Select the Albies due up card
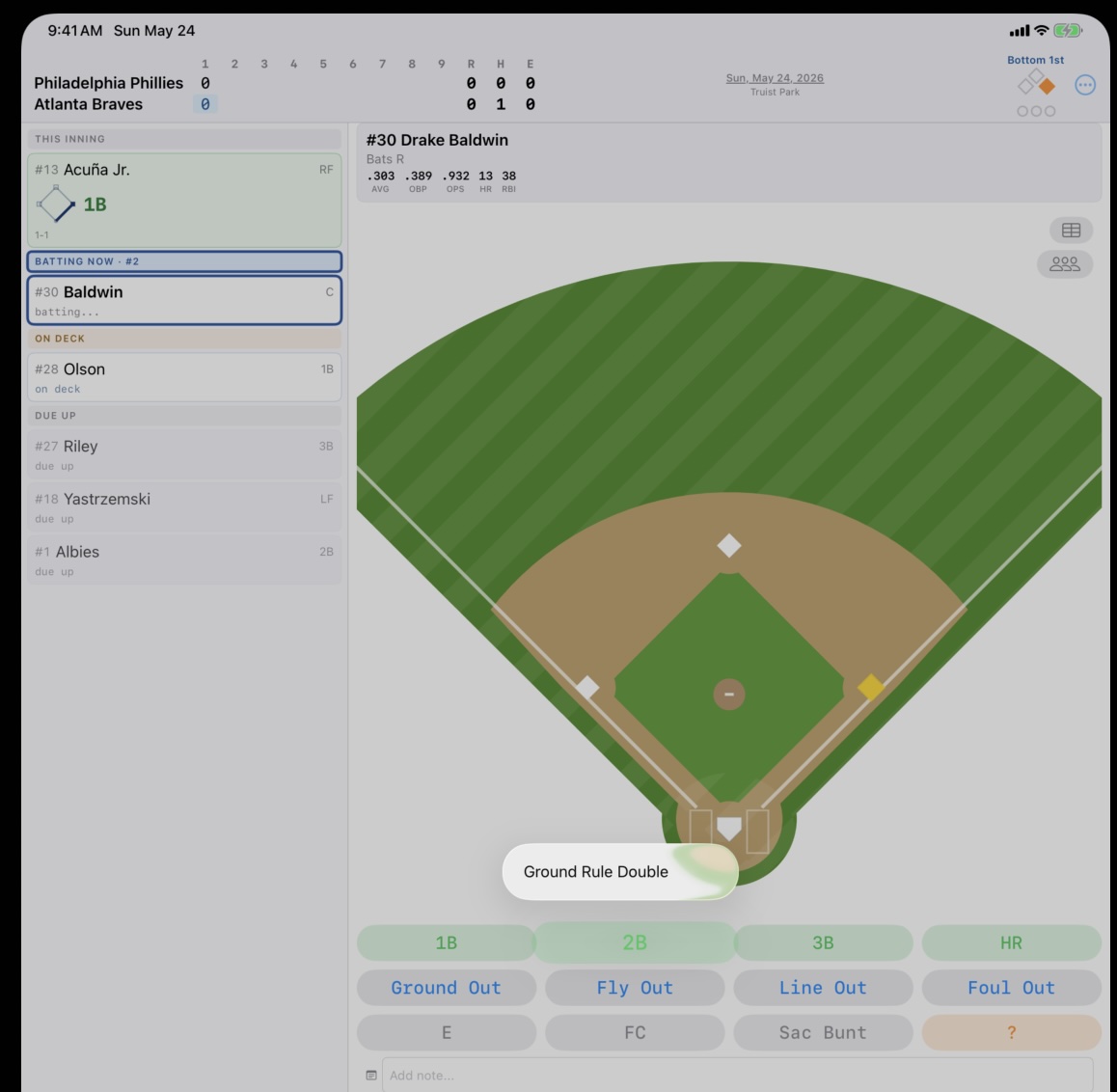The image size is (1117, 1092). [x=184, y=560]
